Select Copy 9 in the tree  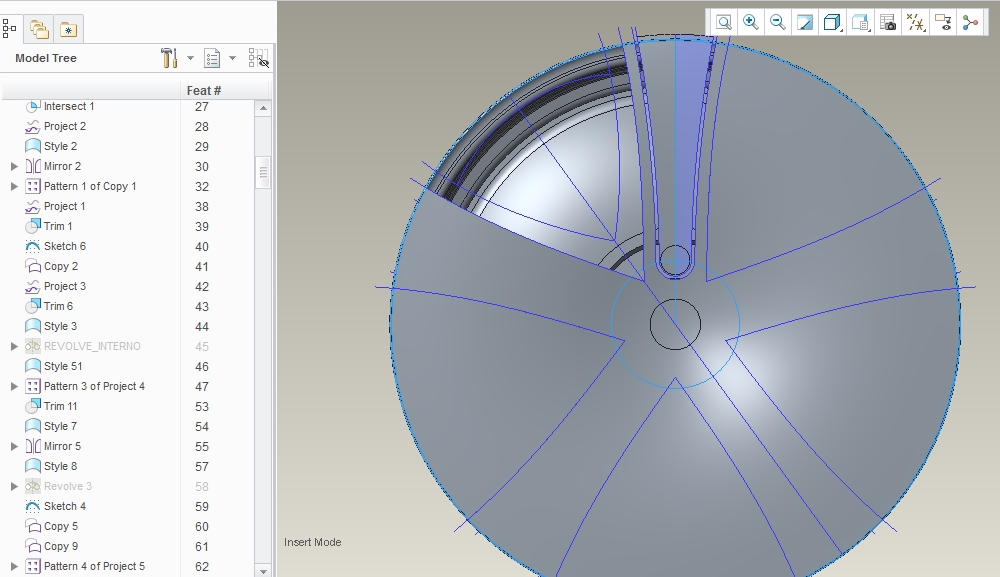pyautogui.click(x=61, y=546)
